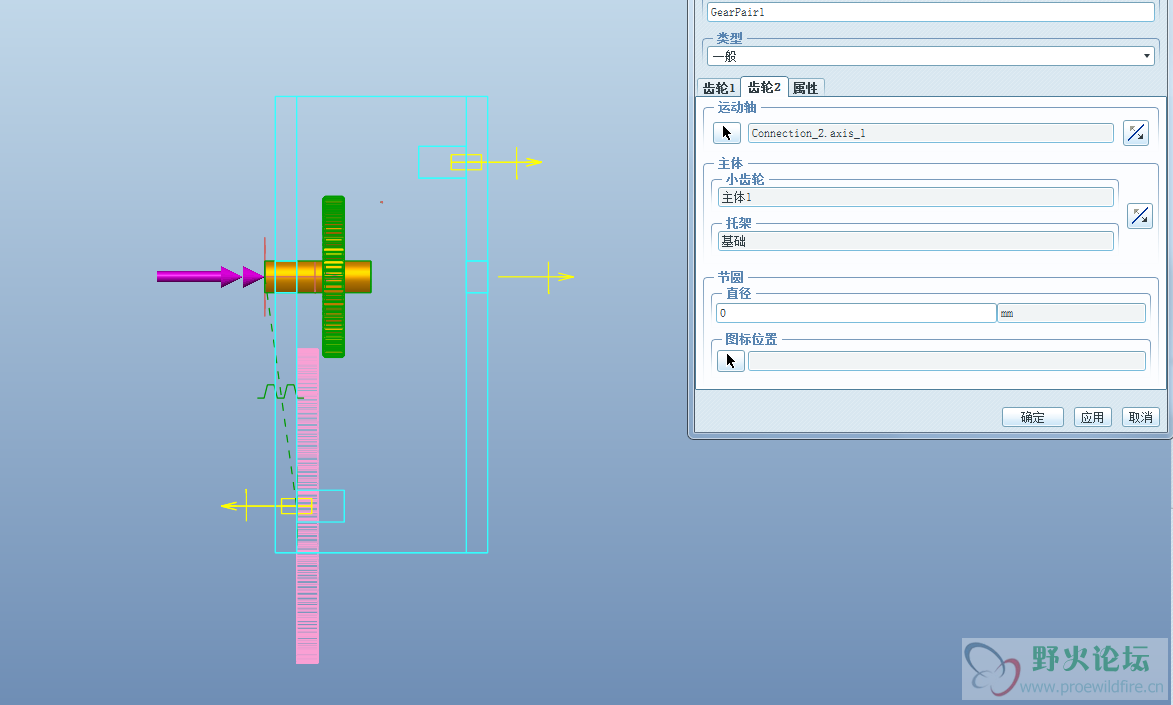Screen dimensions: 1173x705
Task: Click the green cam-follower symbol on dashed line
Action: (278, 391)
